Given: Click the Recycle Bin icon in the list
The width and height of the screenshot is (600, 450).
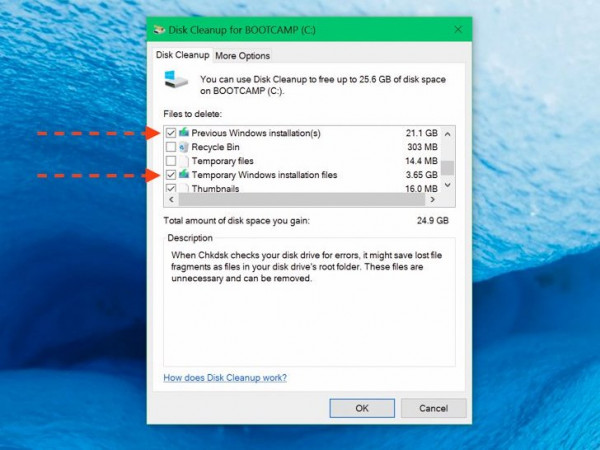Looking at the screenshot, I should click(184, 147).
